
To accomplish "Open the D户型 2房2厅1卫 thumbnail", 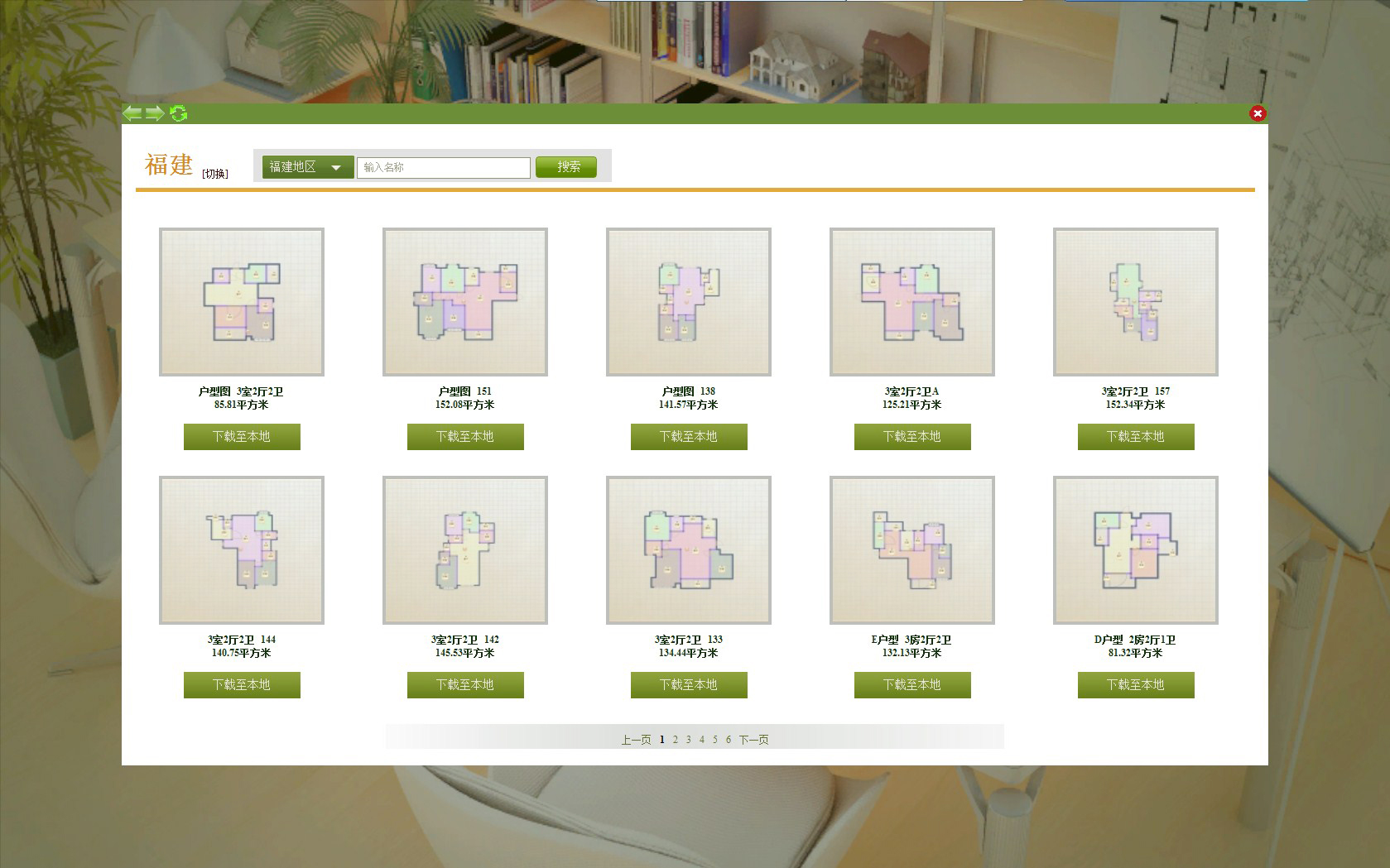I will (x=1136, y=550).
